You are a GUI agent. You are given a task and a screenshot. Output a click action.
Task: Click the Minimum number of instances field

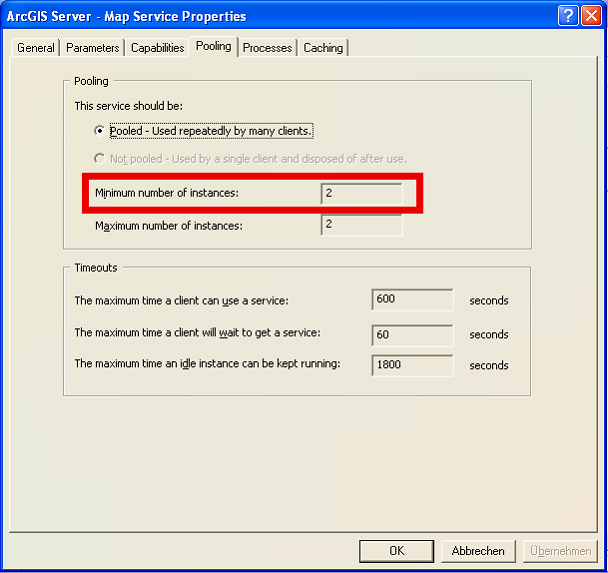click(x=361, y=193)
